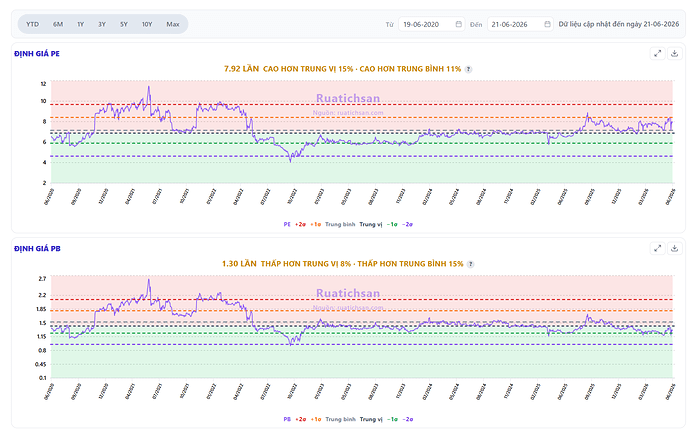690x429 pixels.
Task: Select the 6M time range
Action: [x=58, y=24]
